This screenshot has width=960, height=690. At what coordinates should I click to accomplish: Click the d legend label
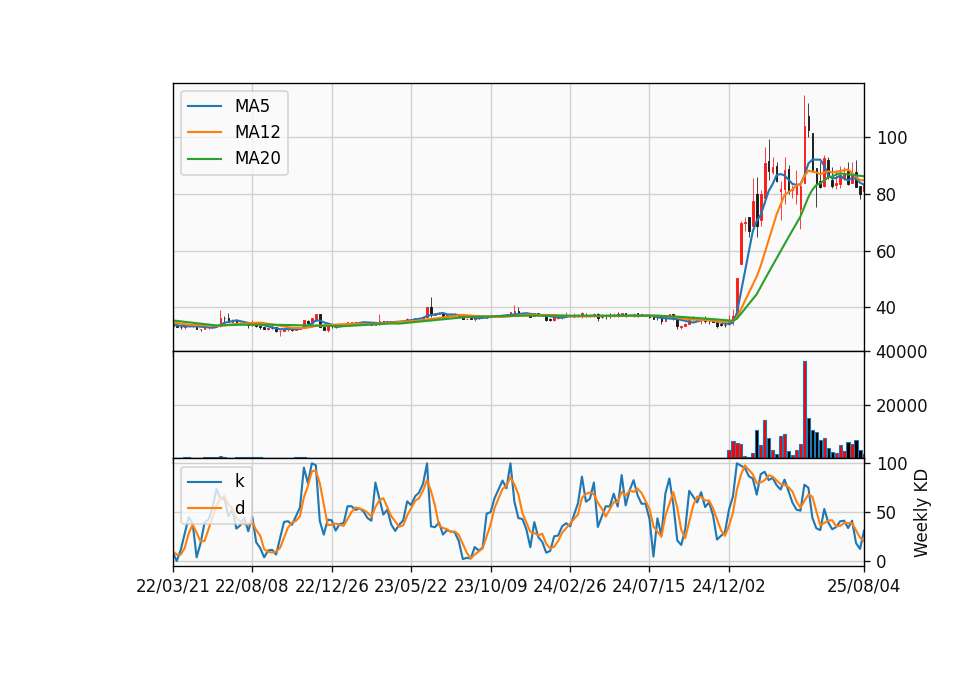tap(239, 508)
